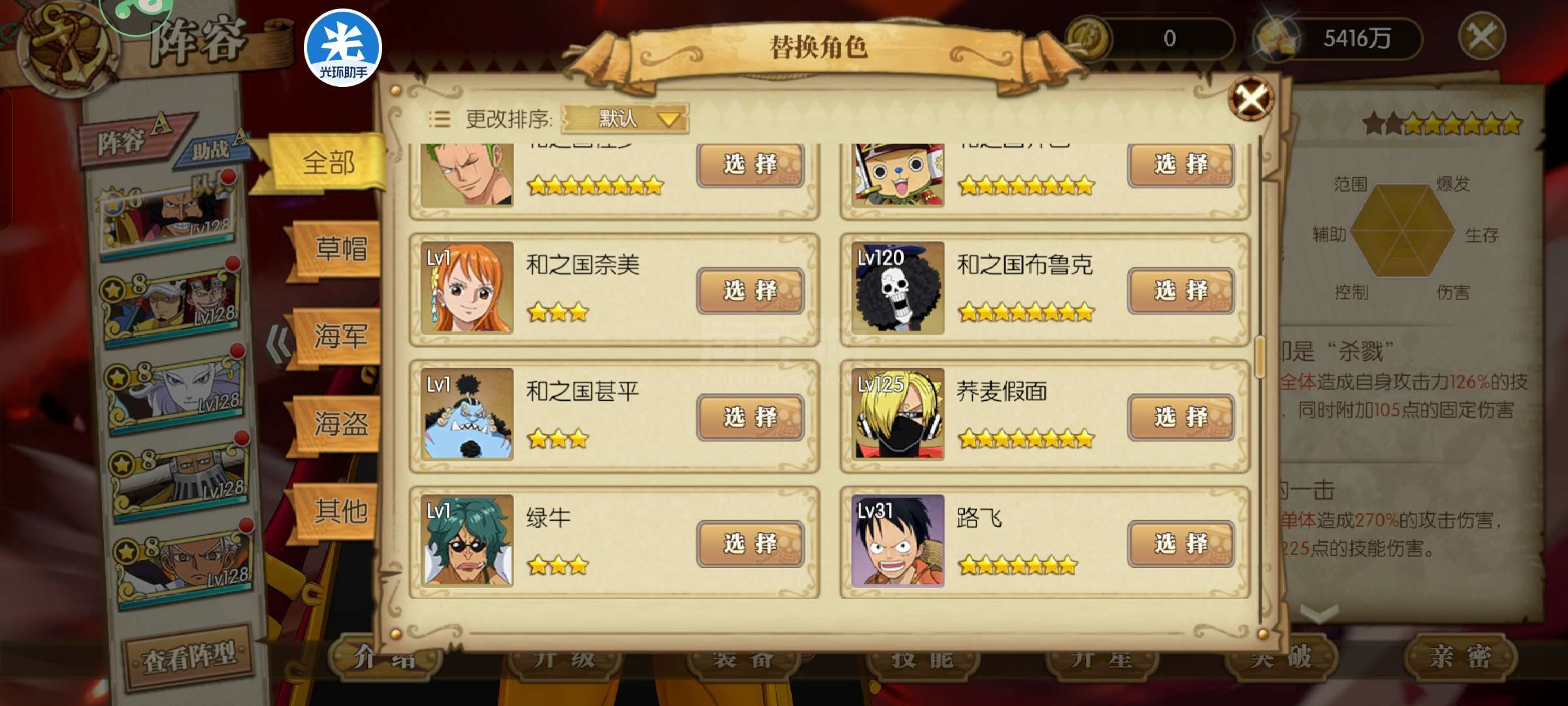Choose 和之国甚平 with its 选择 button

[750, 417]
